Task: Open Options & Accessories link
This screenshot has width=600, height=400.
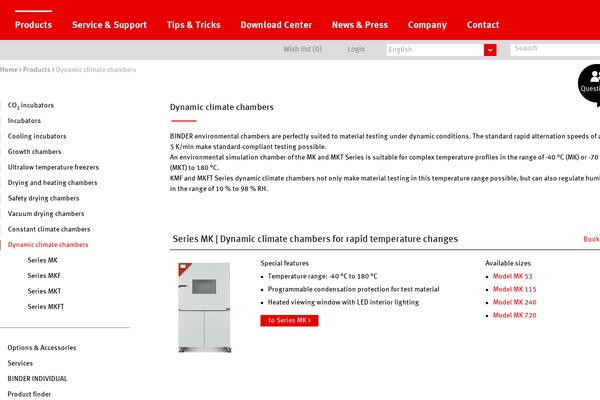Action: pyautogui.click(x=42, y=348)
